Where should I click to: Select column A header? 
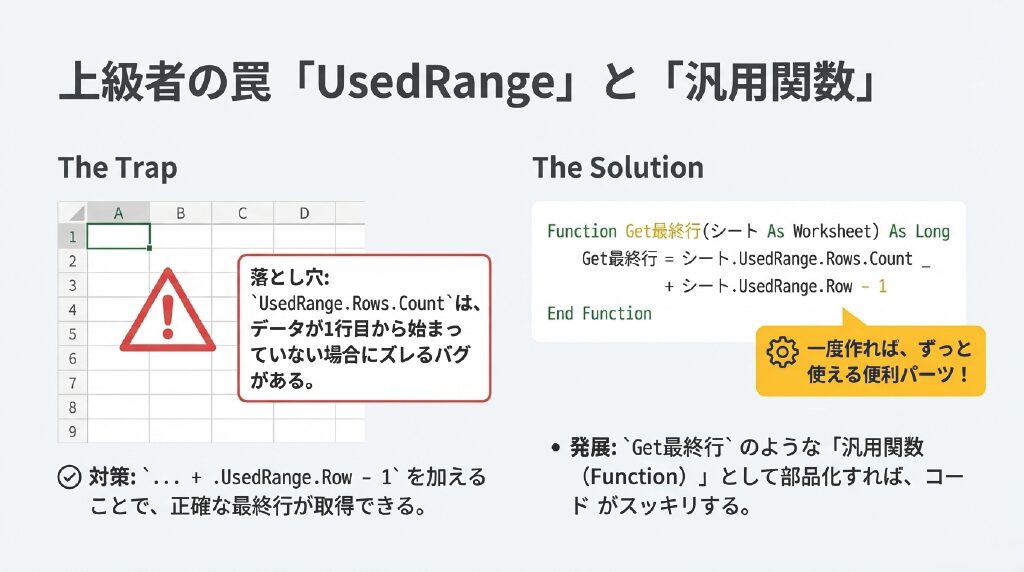coord(118,213)
